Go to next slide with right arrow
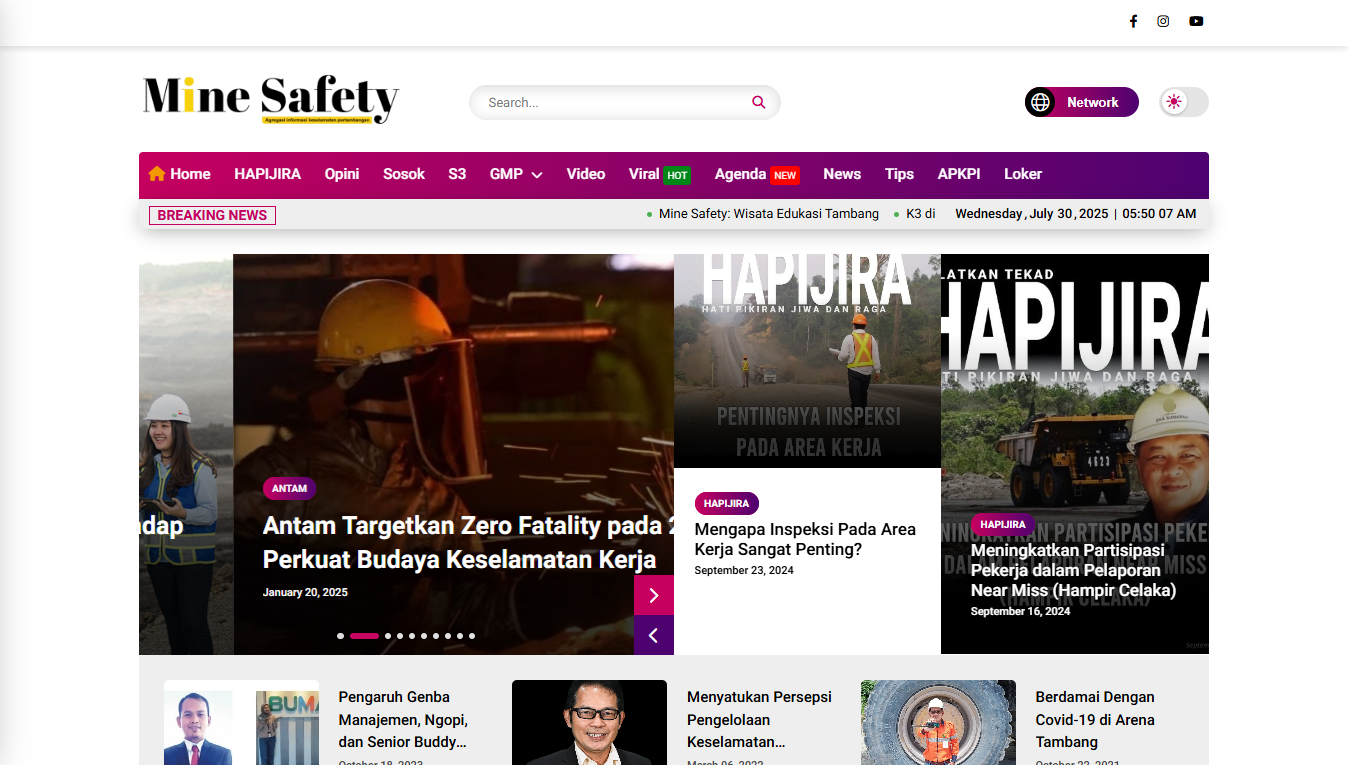Viewport: 1348px width, 765px height. 654,596
